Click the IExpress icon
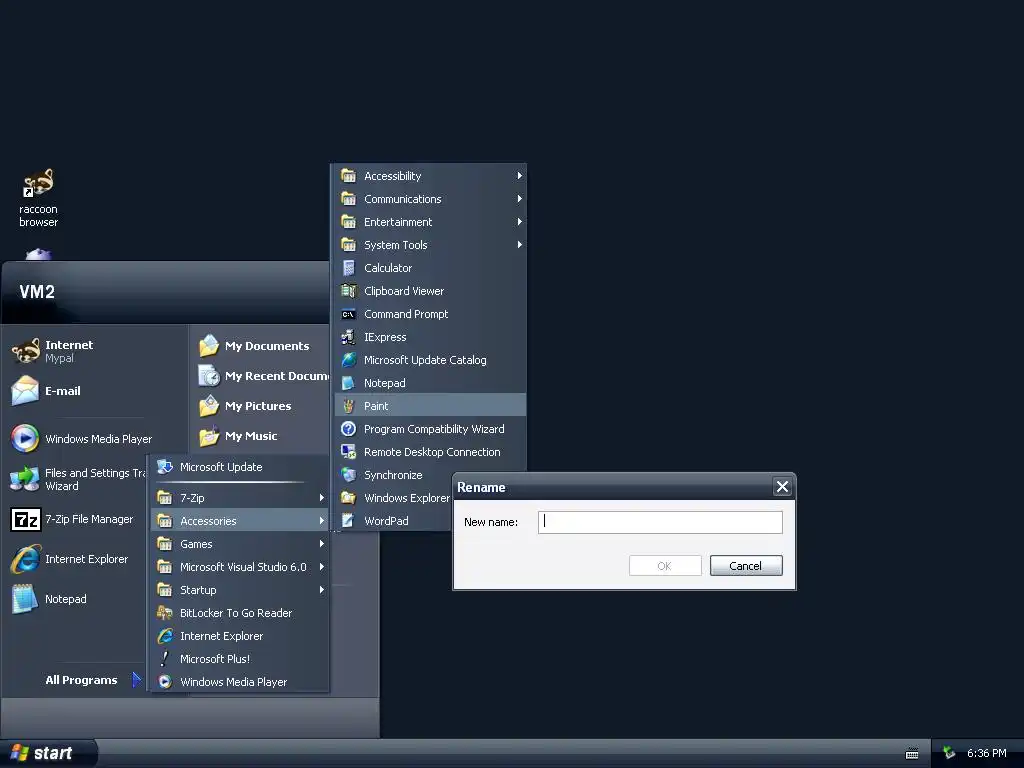 point(349,337)
